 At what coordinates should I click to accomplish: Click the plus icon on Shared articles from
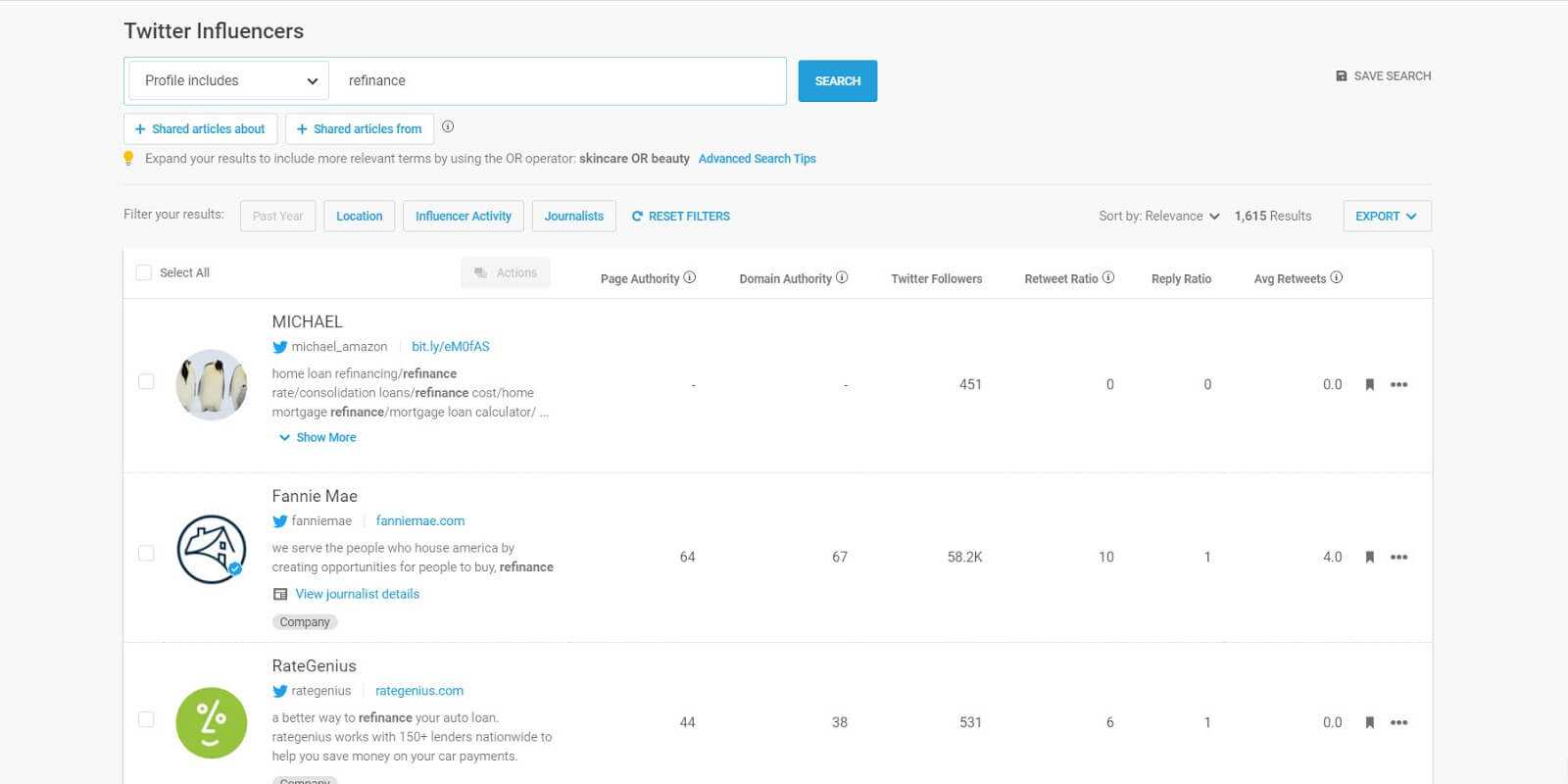click(x=302, y=128)
